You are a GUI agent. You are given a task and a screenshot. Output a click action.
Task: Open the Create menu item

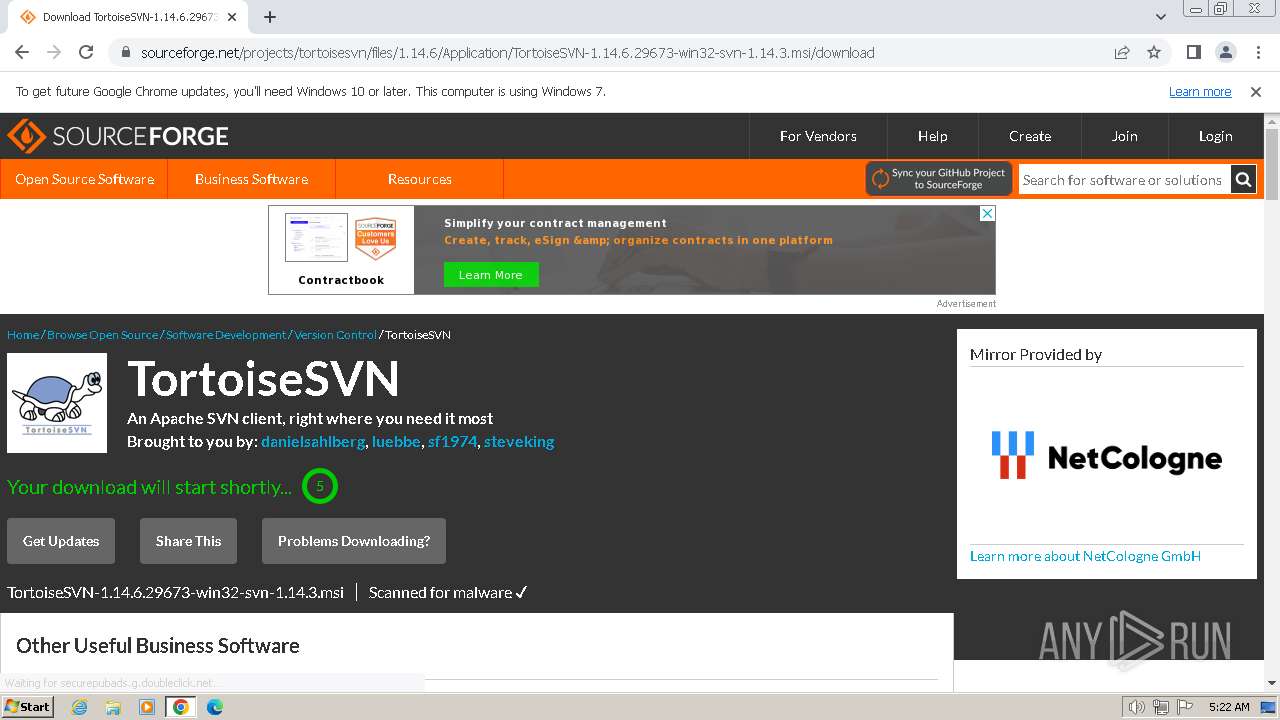[1030, 136]
